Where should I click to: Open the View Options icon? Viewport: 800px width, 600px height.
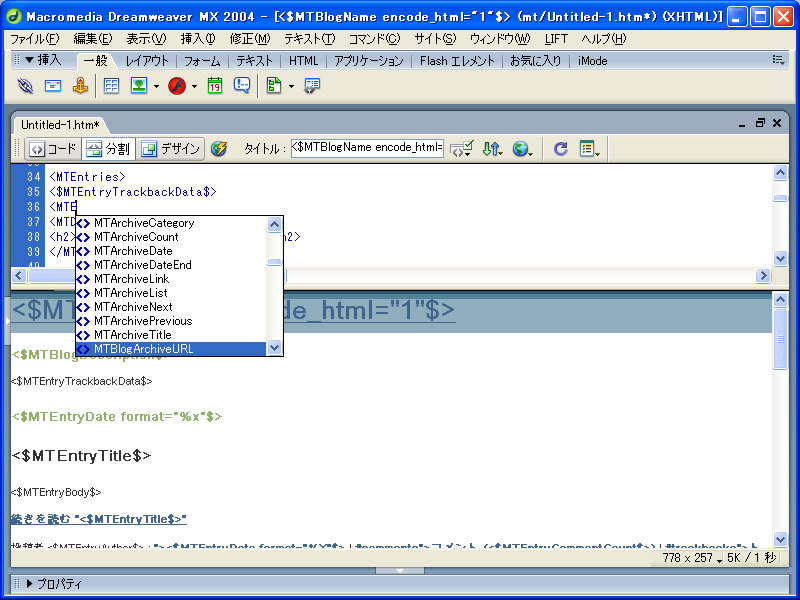[590, 149]
